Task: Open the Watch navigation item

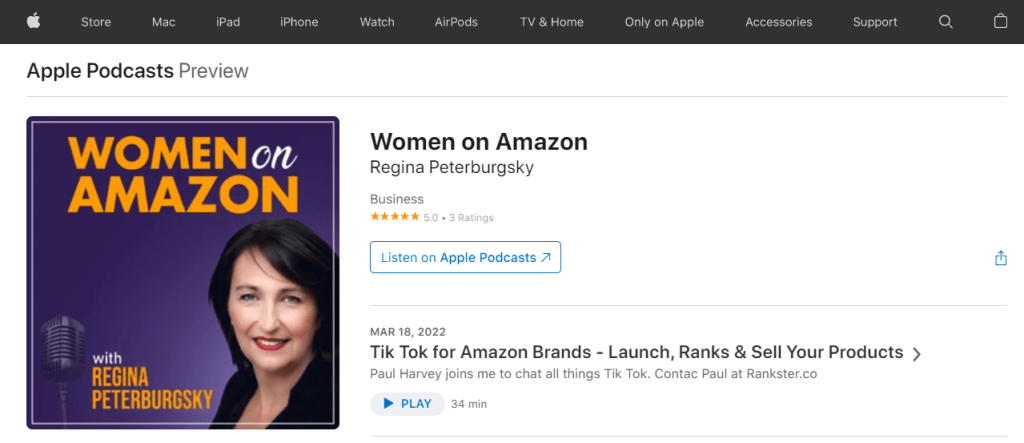Action: click(377, 22)
